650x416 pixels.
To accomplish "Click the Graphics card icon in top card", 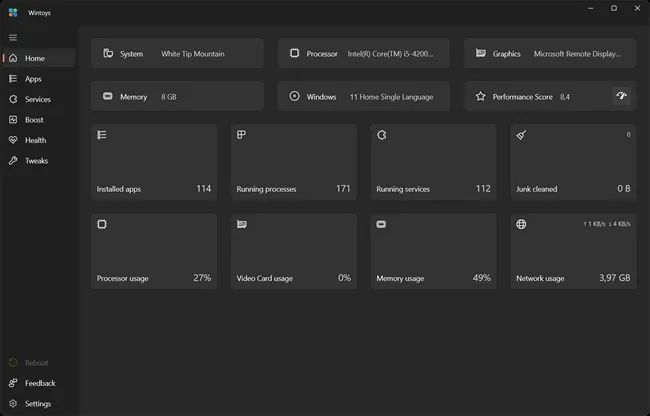I will point(481,53).
